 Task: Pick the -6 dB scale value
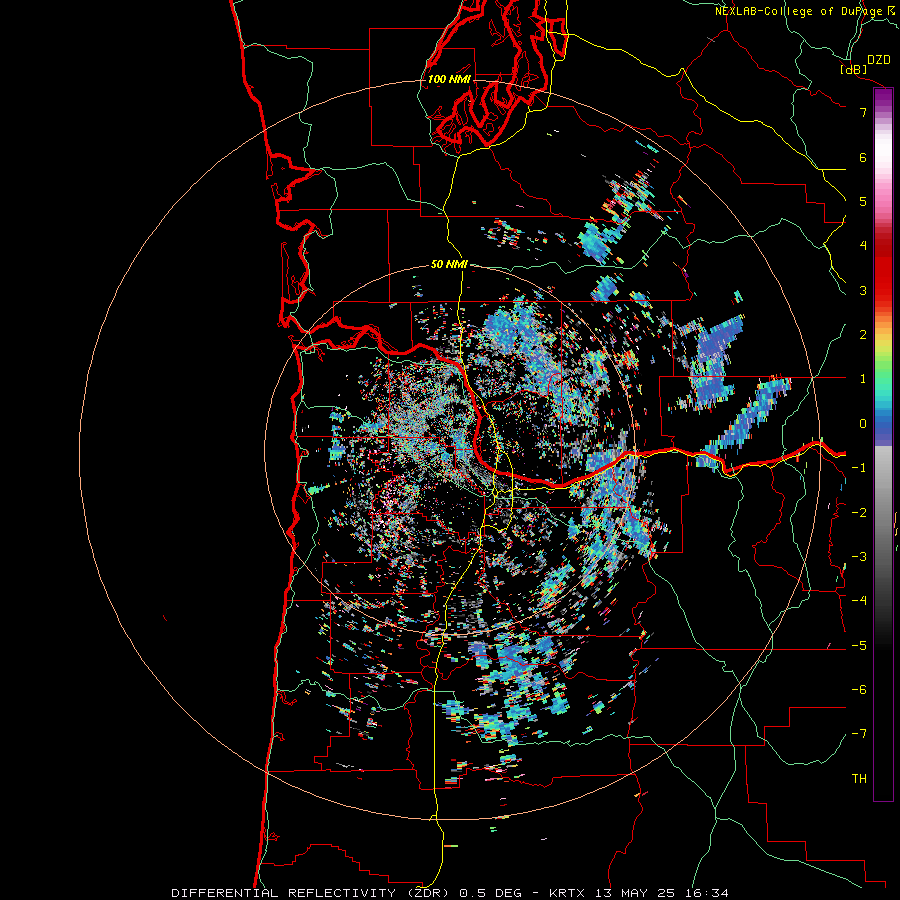(859, 690)
